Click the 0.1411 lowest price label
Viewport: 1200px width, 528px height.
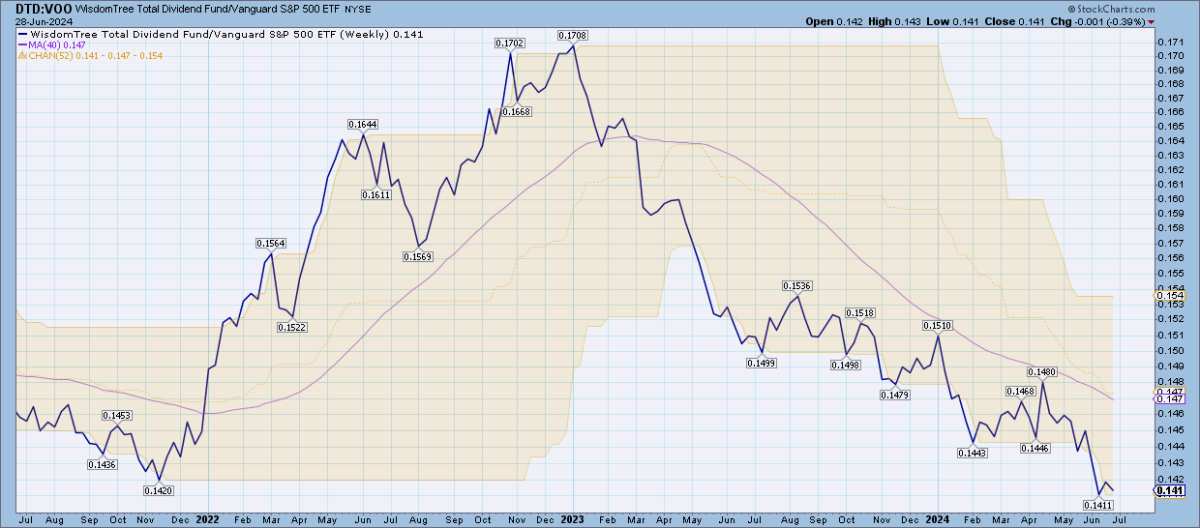[x=1099, y=506]
